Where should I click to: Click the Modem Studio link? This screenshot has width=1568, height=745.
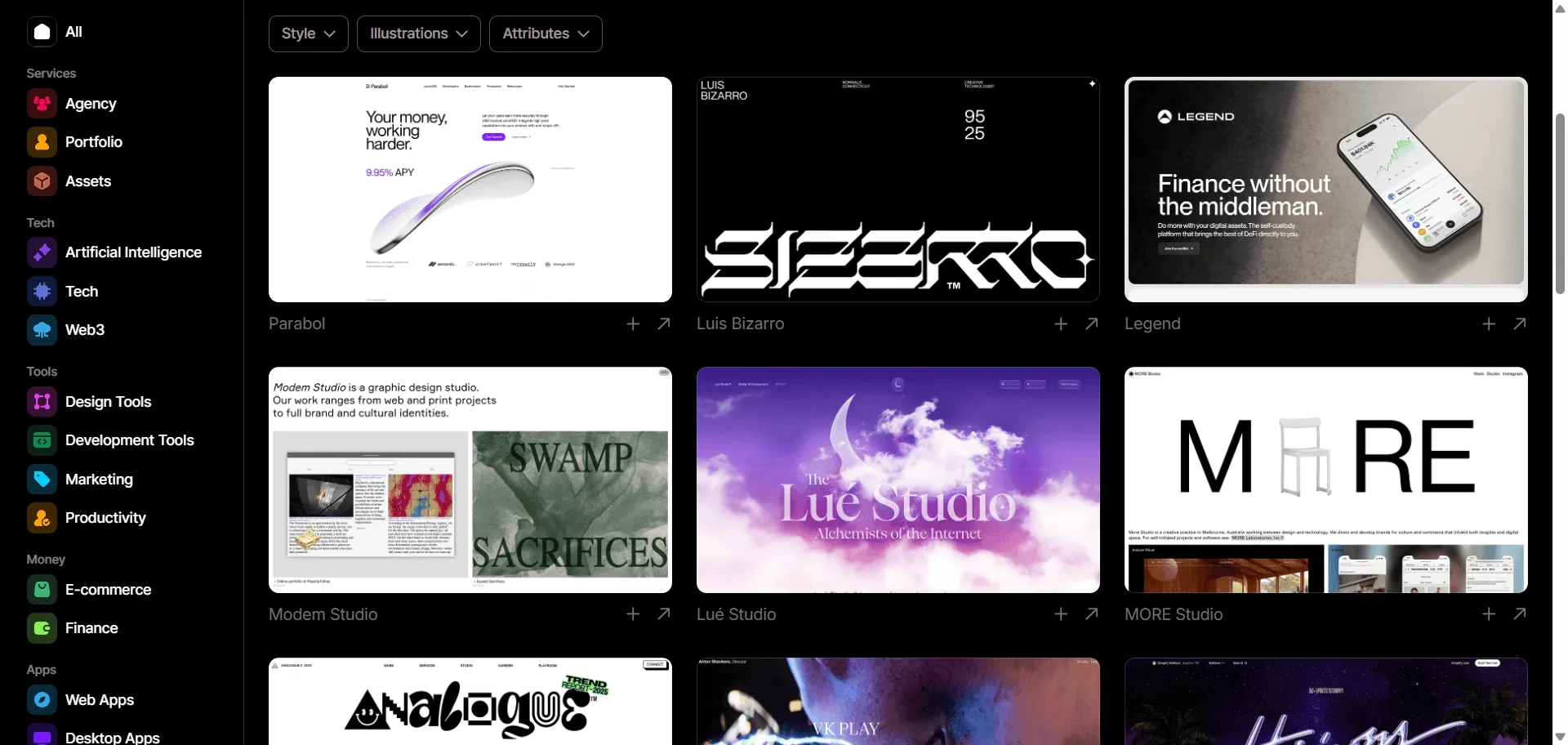click(323, 614)
